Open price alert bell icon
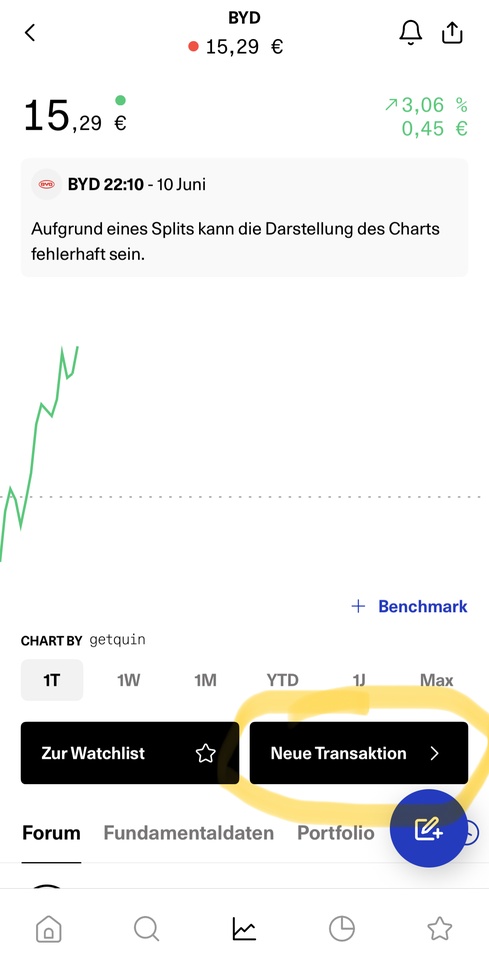Image resolution: width=489 pixels, height=960 pixels. coord(411,32)
